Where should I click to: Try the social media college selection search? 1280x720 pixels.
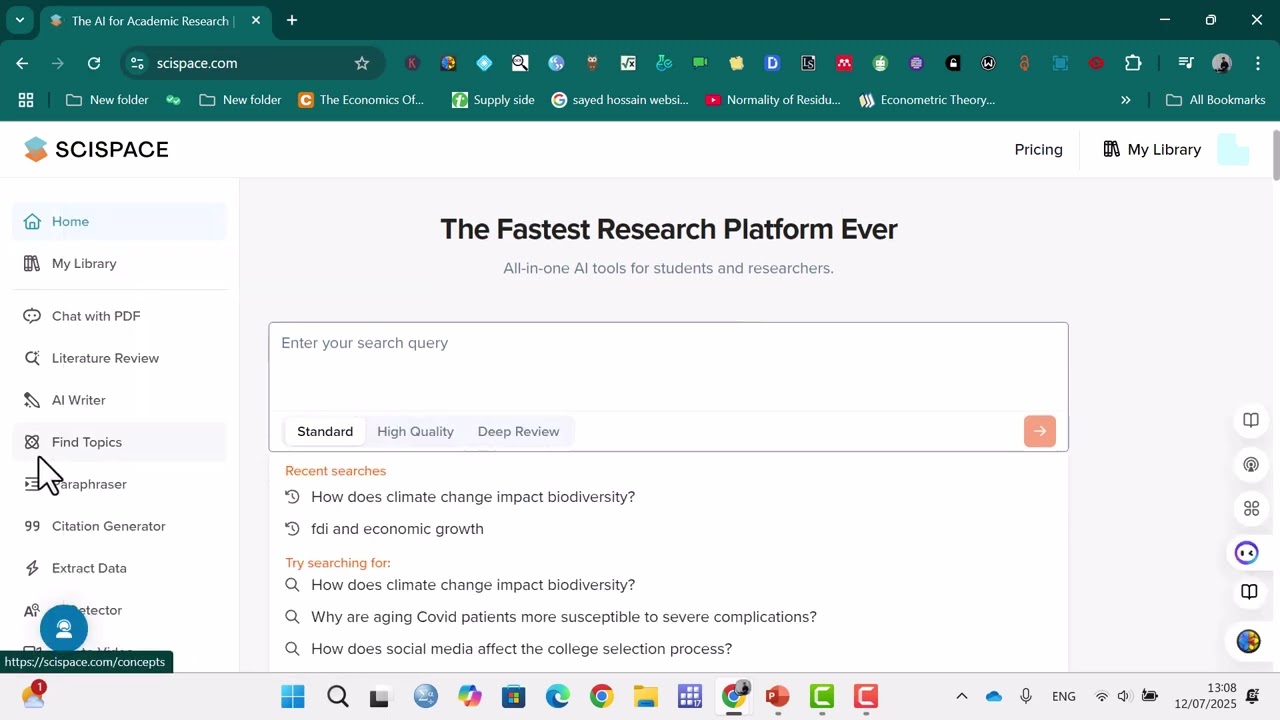pos(521,649)
